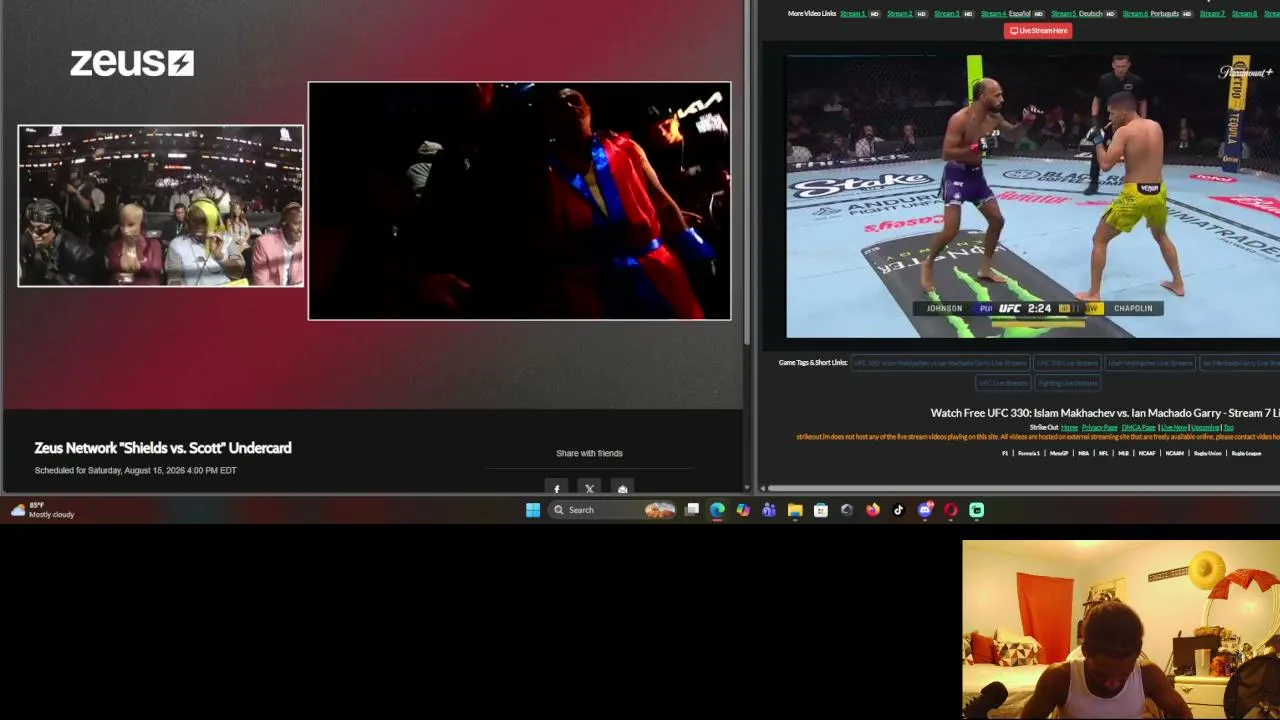
Task: Click the Watch Free UFC 330 heading
Action: [1105, 413]
